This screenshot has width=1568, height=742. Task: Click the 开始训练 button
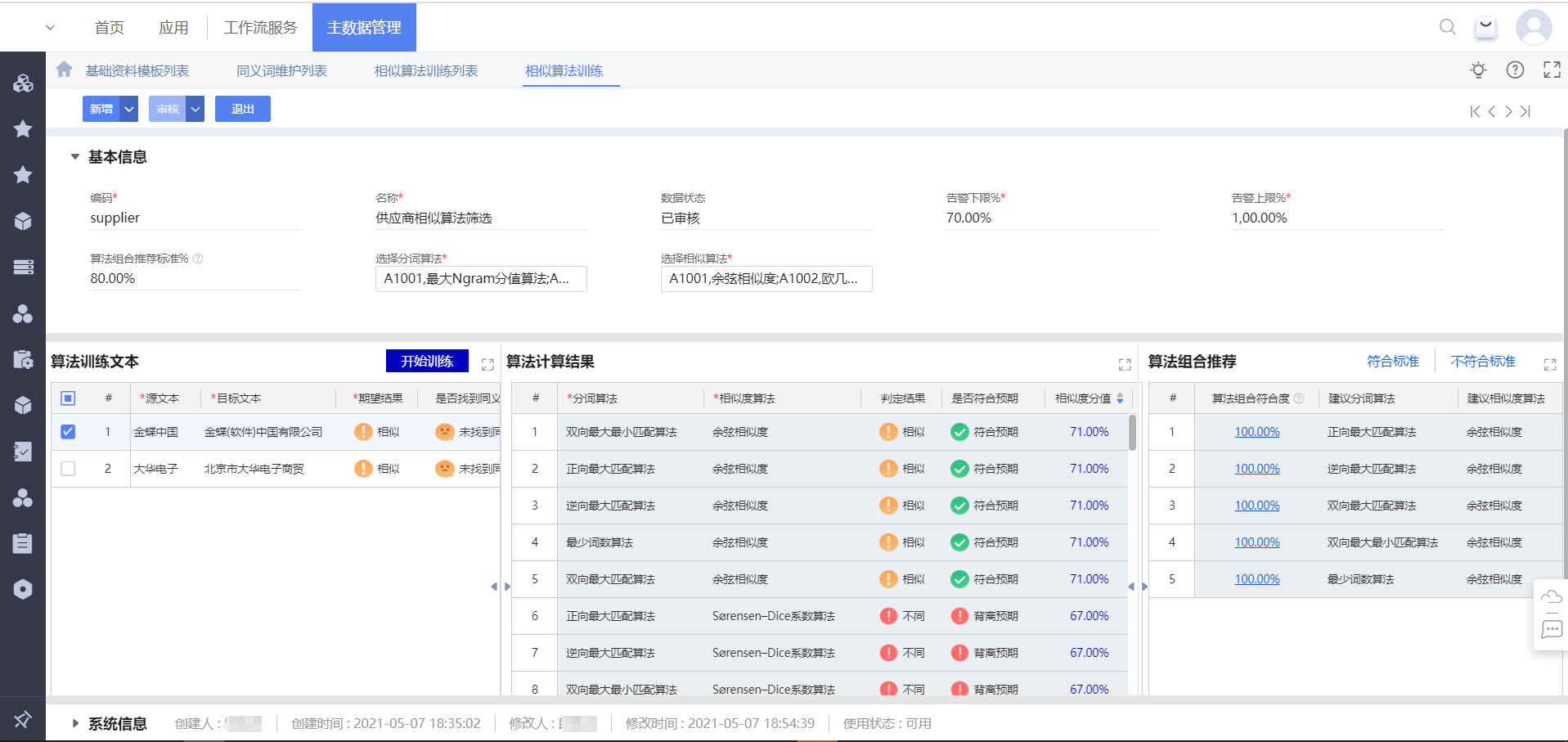coord(427,361)
